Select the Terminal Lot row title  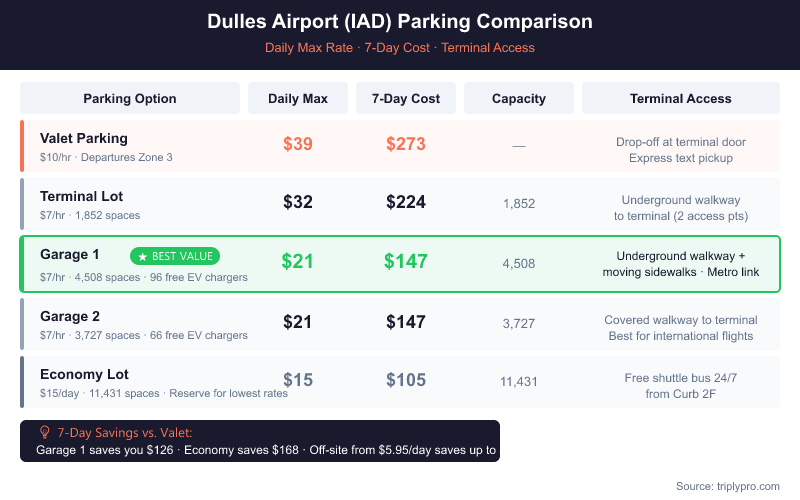82,196
